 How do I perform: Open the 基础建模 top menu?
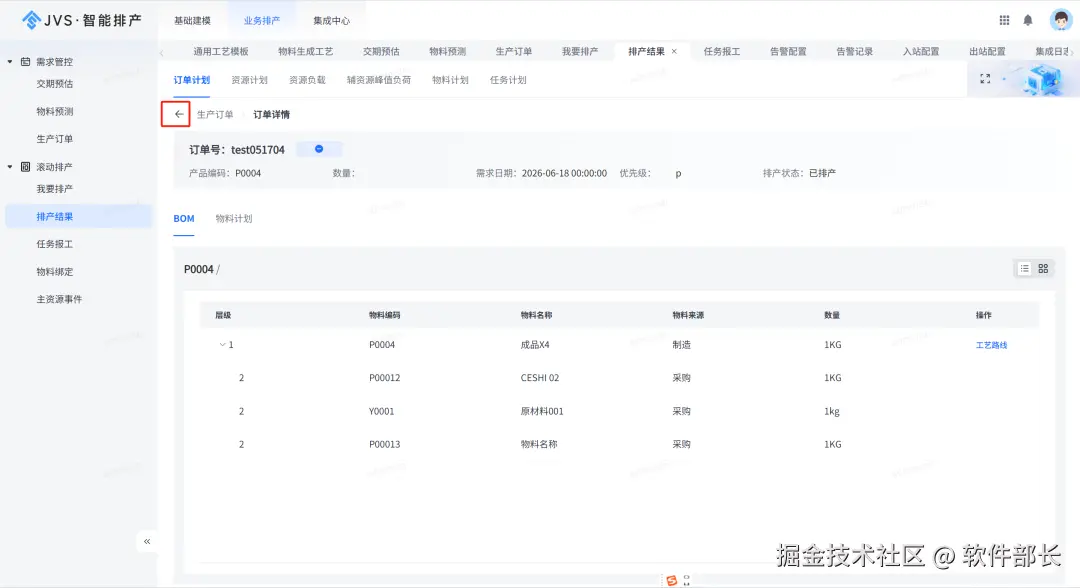(x=192, y=21)
